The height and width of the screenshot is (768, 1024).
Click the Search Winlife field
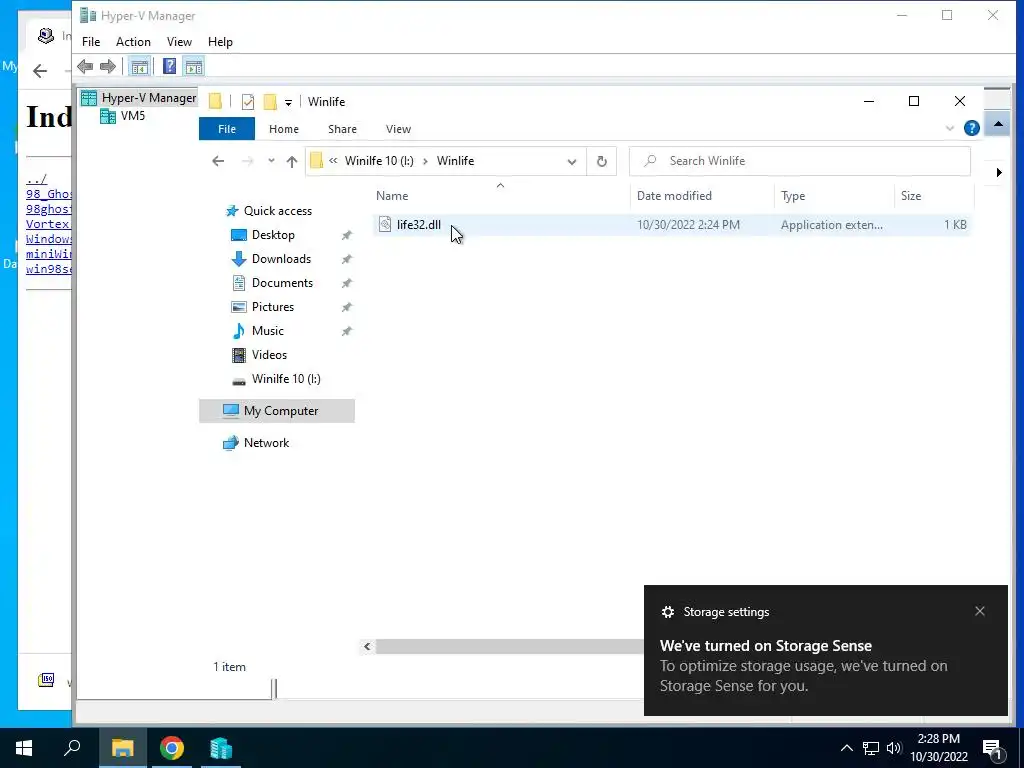click(x=799, y=161)
